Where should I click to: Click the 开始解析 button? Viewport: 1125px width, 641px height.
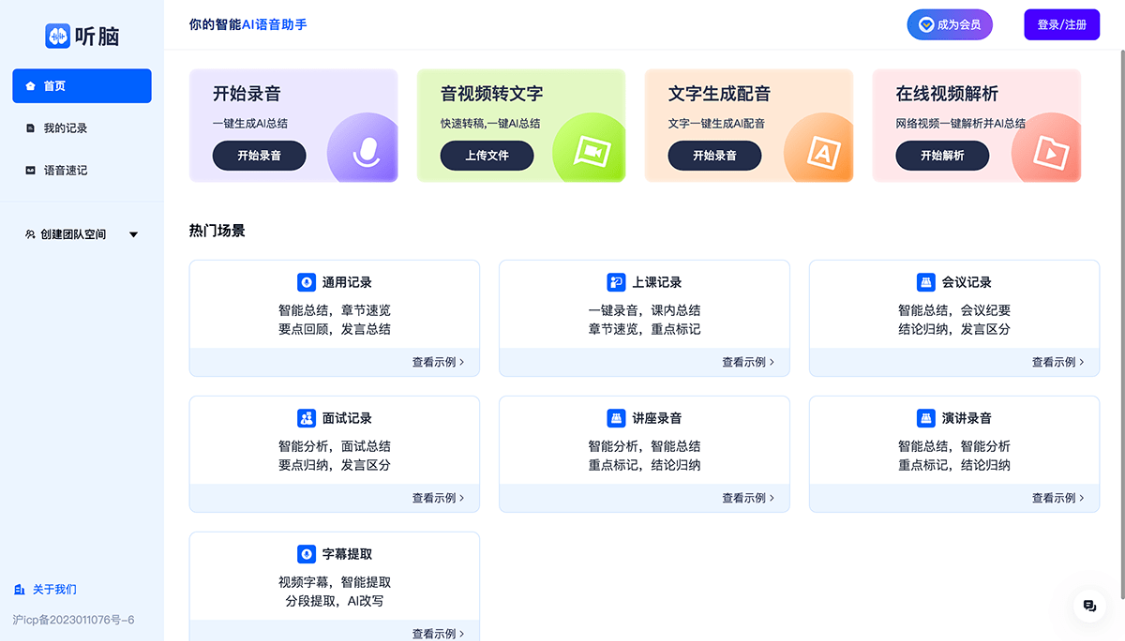[x=942, y=156]
